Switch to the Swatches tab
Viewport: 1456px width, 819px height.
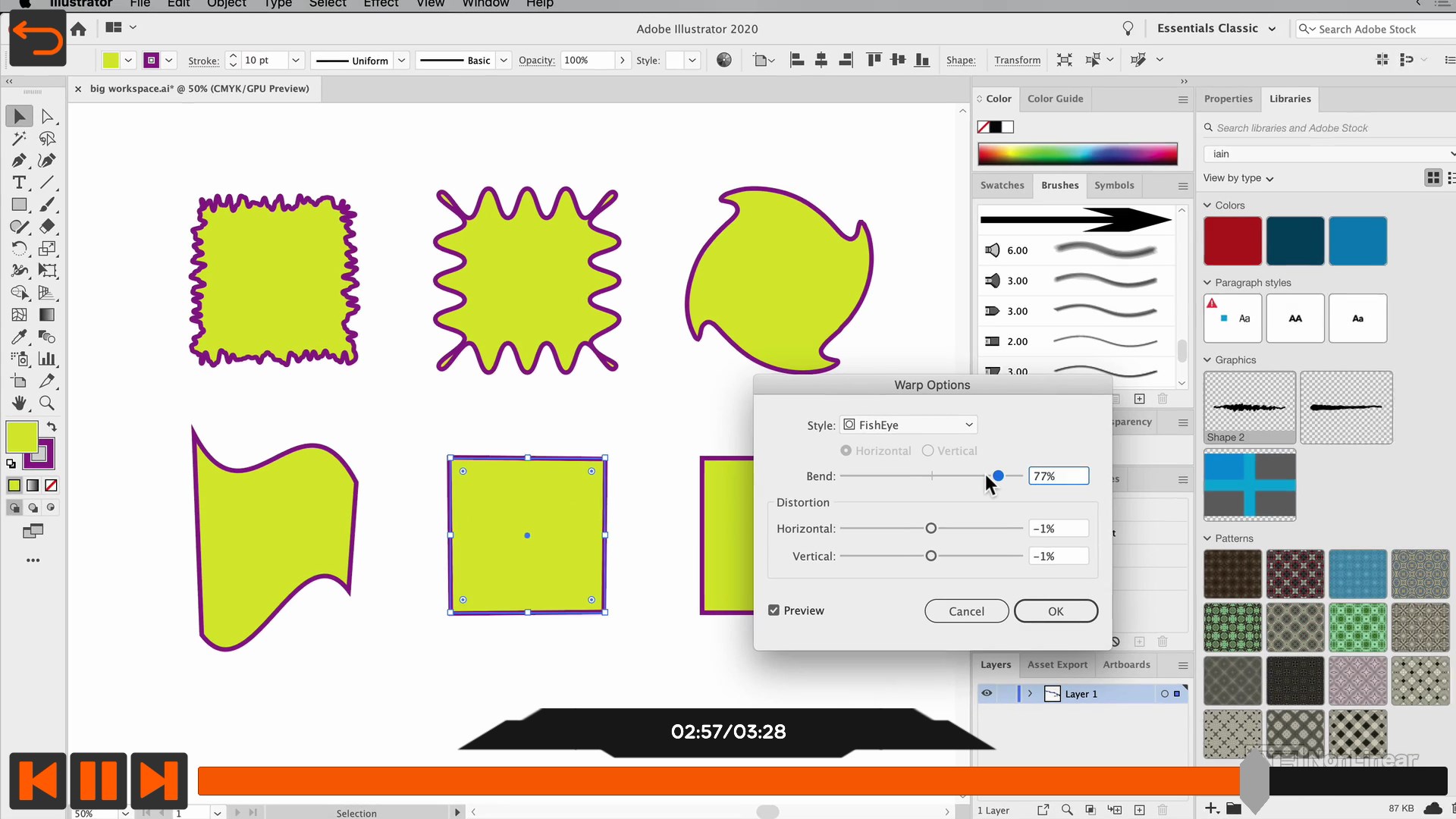(1002, 185)
